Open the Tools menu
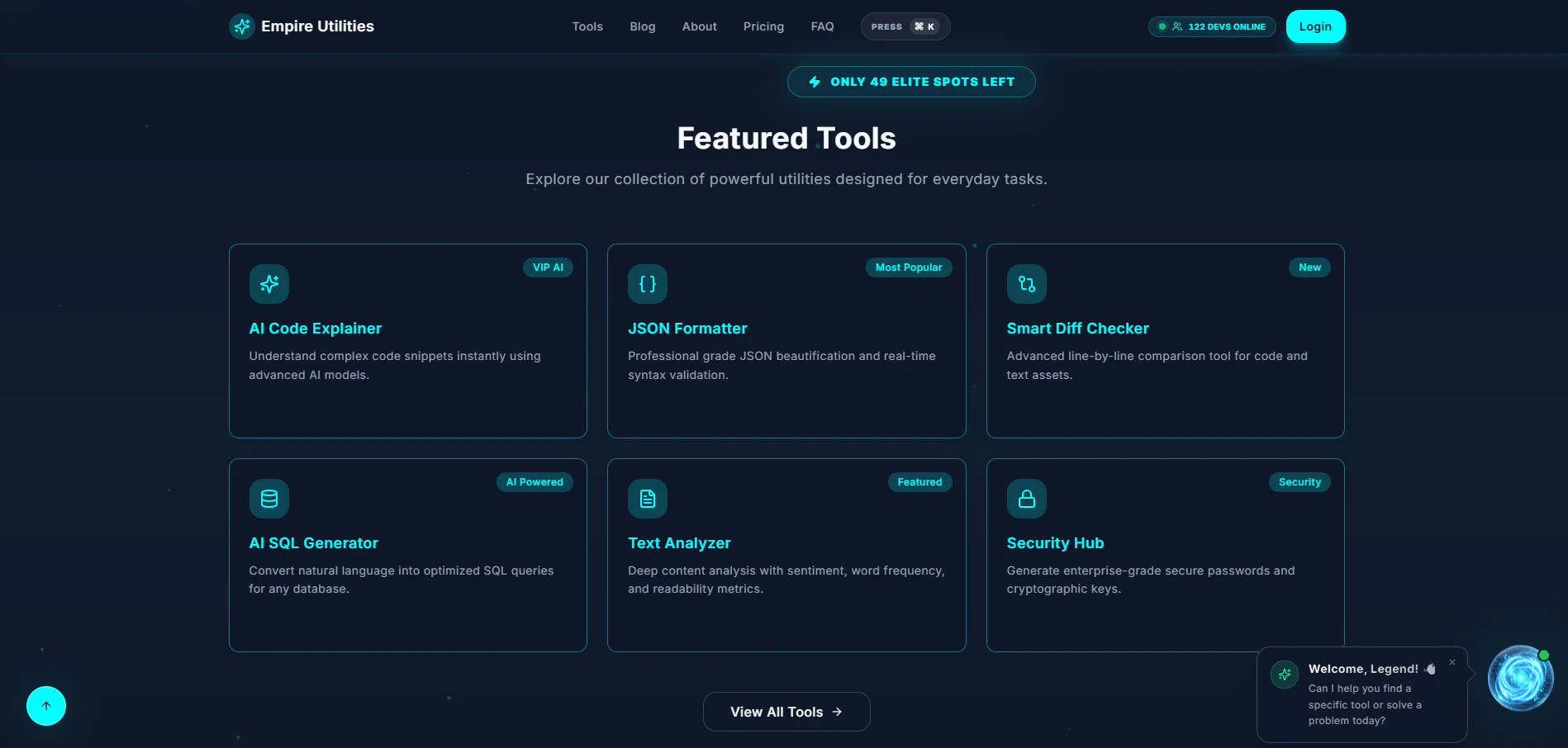 587,26
